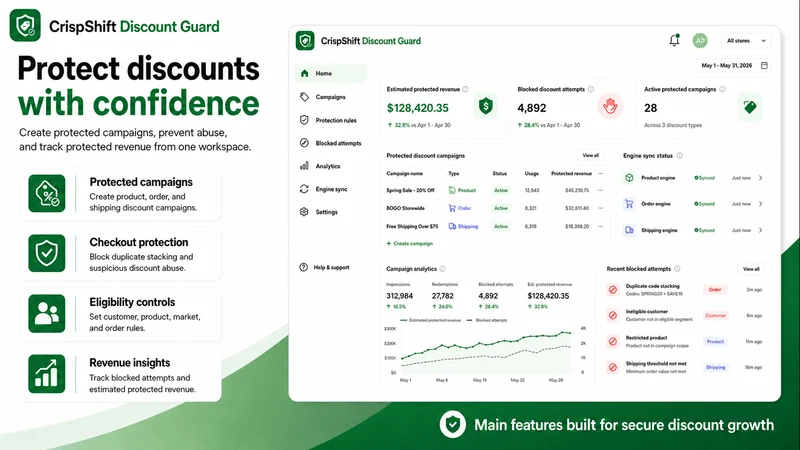800x450 pixels.
Task: Click info icon next to Campaign analytics
Action: click(442, 269)
